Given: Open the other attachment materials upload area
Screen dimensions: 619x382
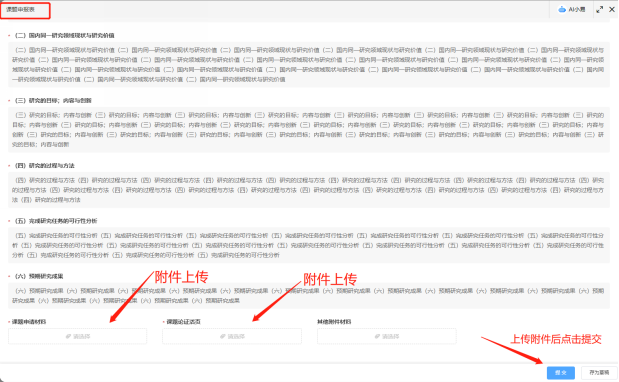Looking at the screenshot, I should pyautogui.click(x=386, y=336).
